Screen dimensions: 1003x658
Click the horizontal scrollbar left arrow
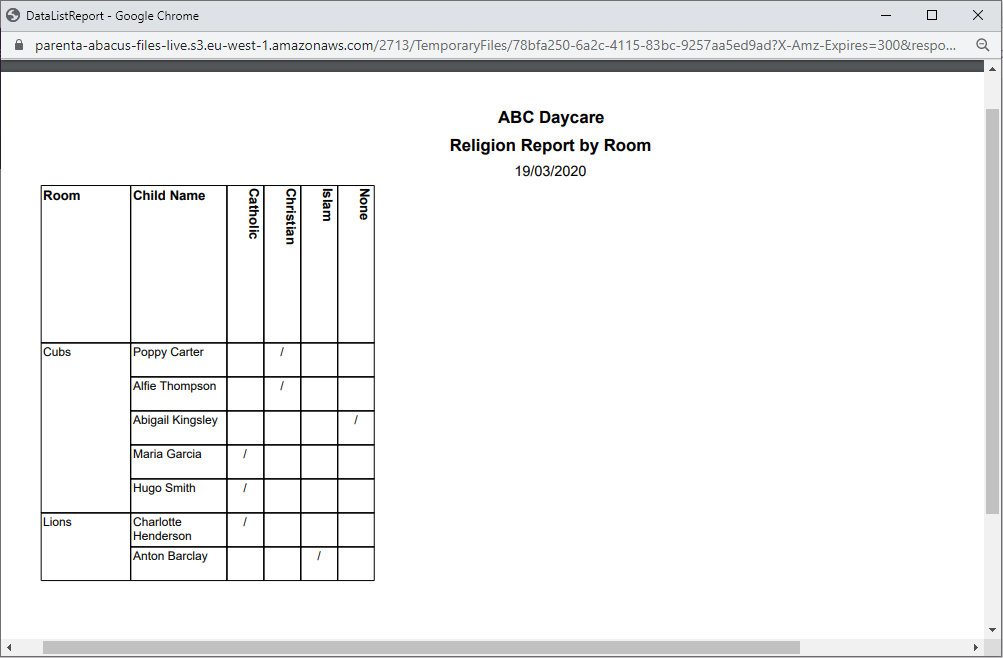[x=9, y=647]
